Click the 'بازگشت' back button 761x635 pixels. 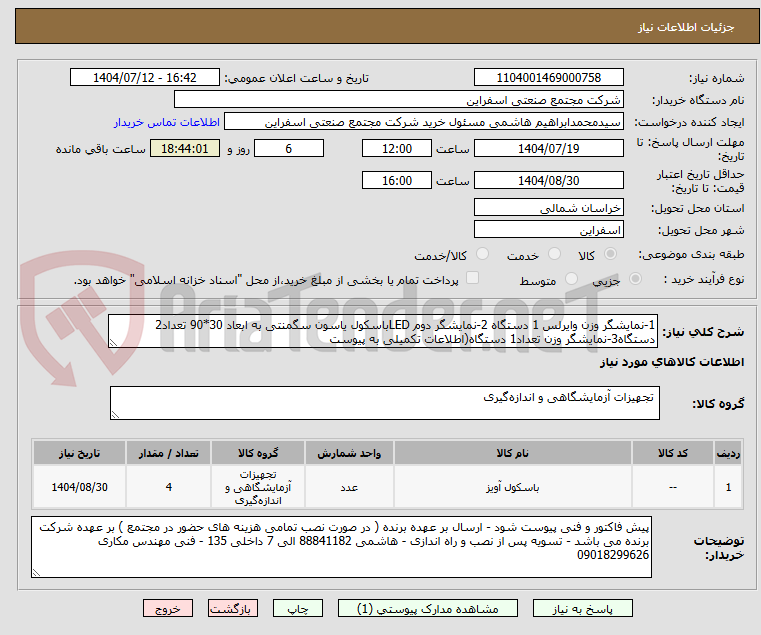[x=233, y=608]
